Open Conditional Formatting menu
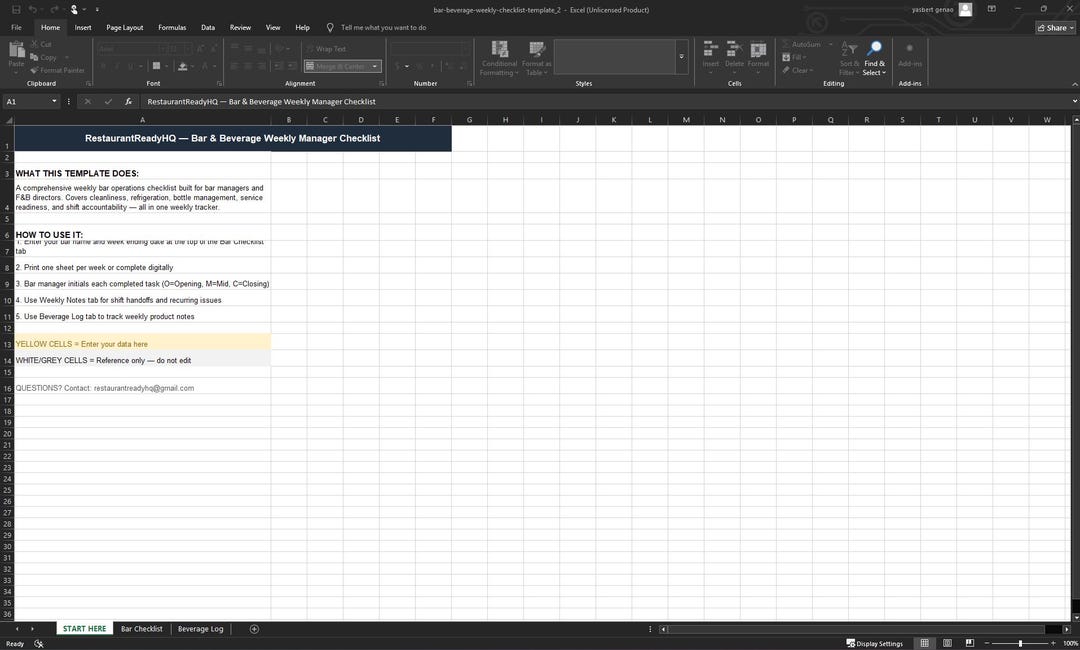Viewport: 1080px width, 650px height. (499, 58)
